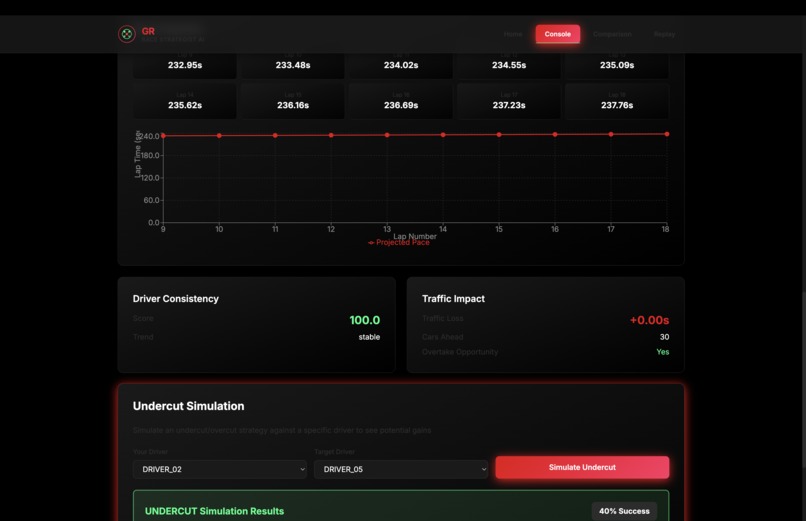Click the stable trend value
806x521 pixels.
coord(369,337)
